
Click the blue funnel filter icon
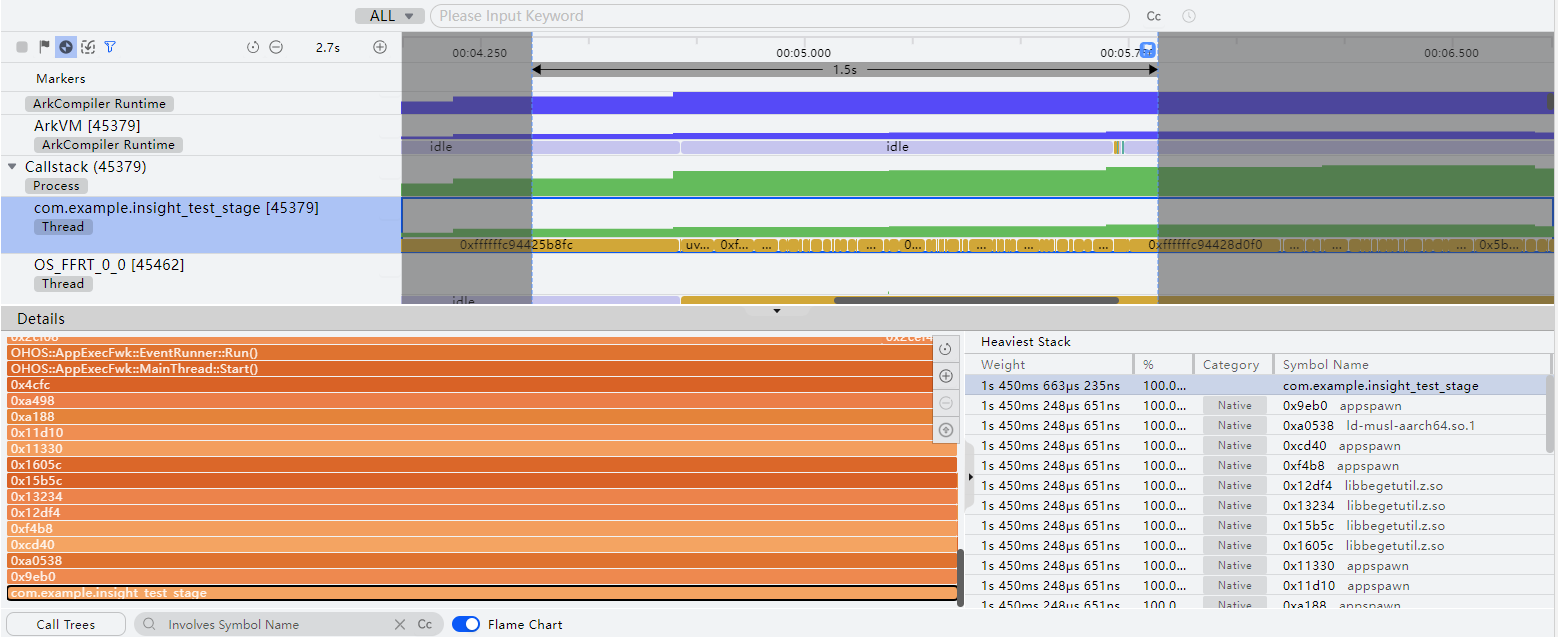(x=110, y=47)
